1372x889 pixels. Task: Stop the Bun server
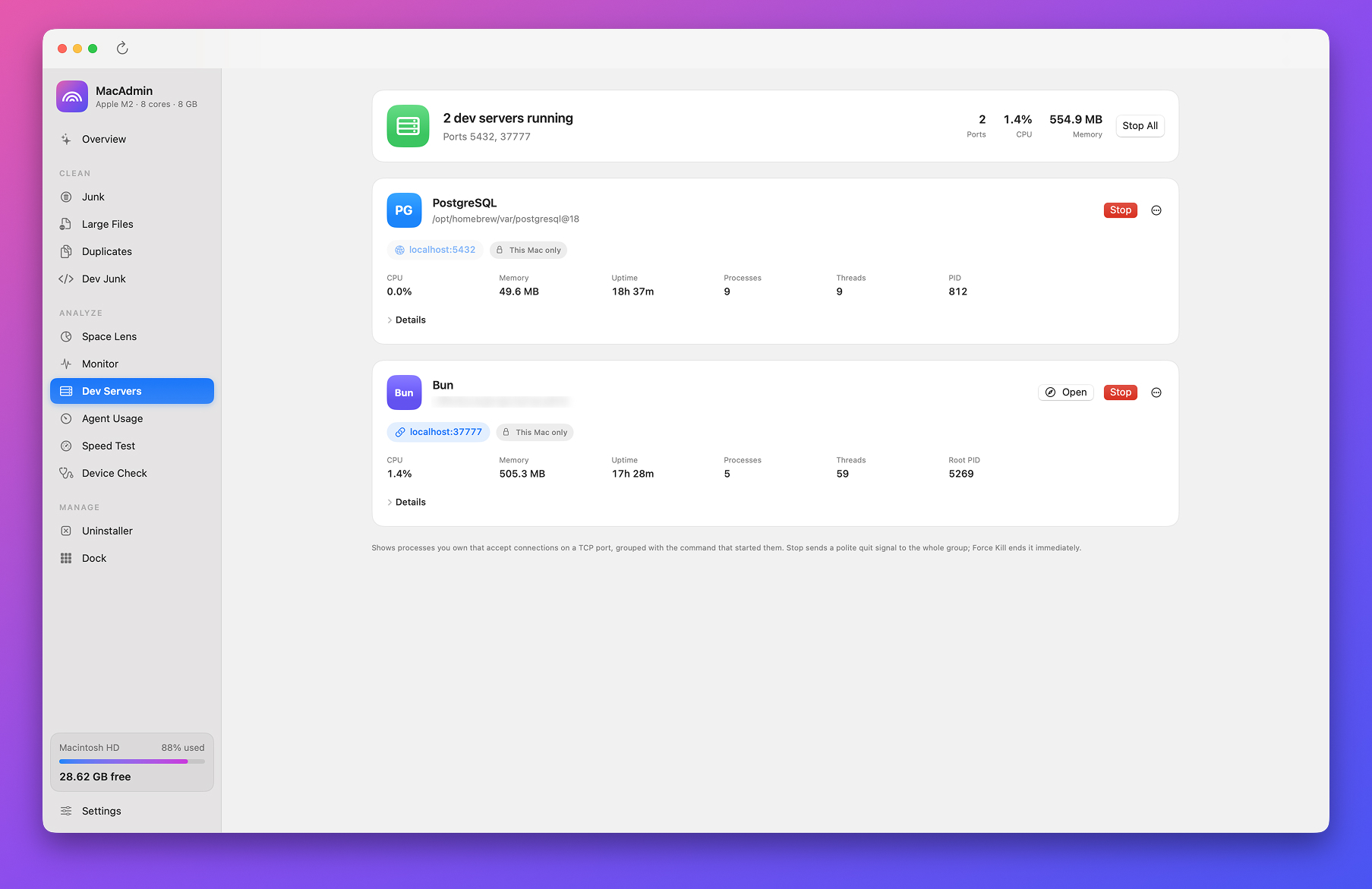(1120, 392)
